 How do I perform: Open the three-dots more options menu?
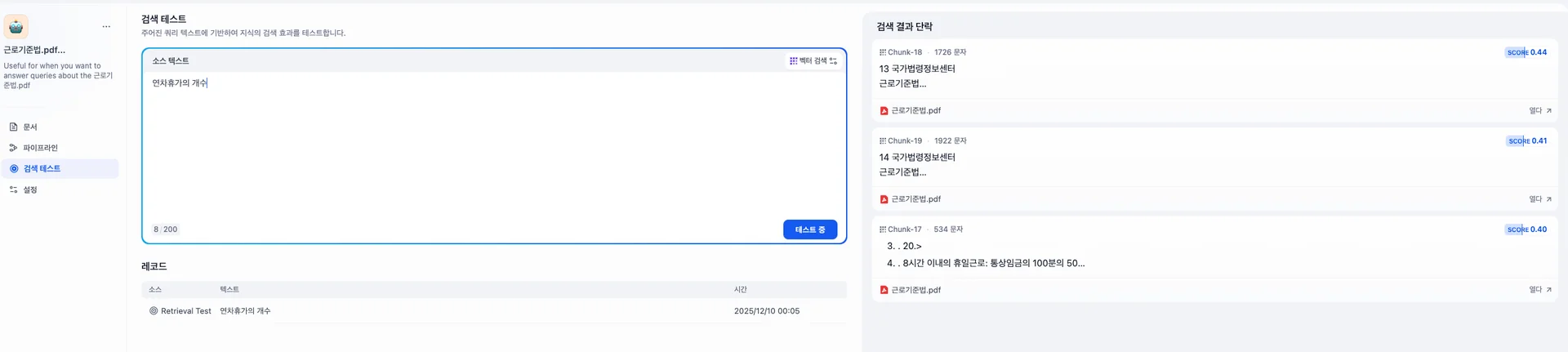[x=106, y=27]
